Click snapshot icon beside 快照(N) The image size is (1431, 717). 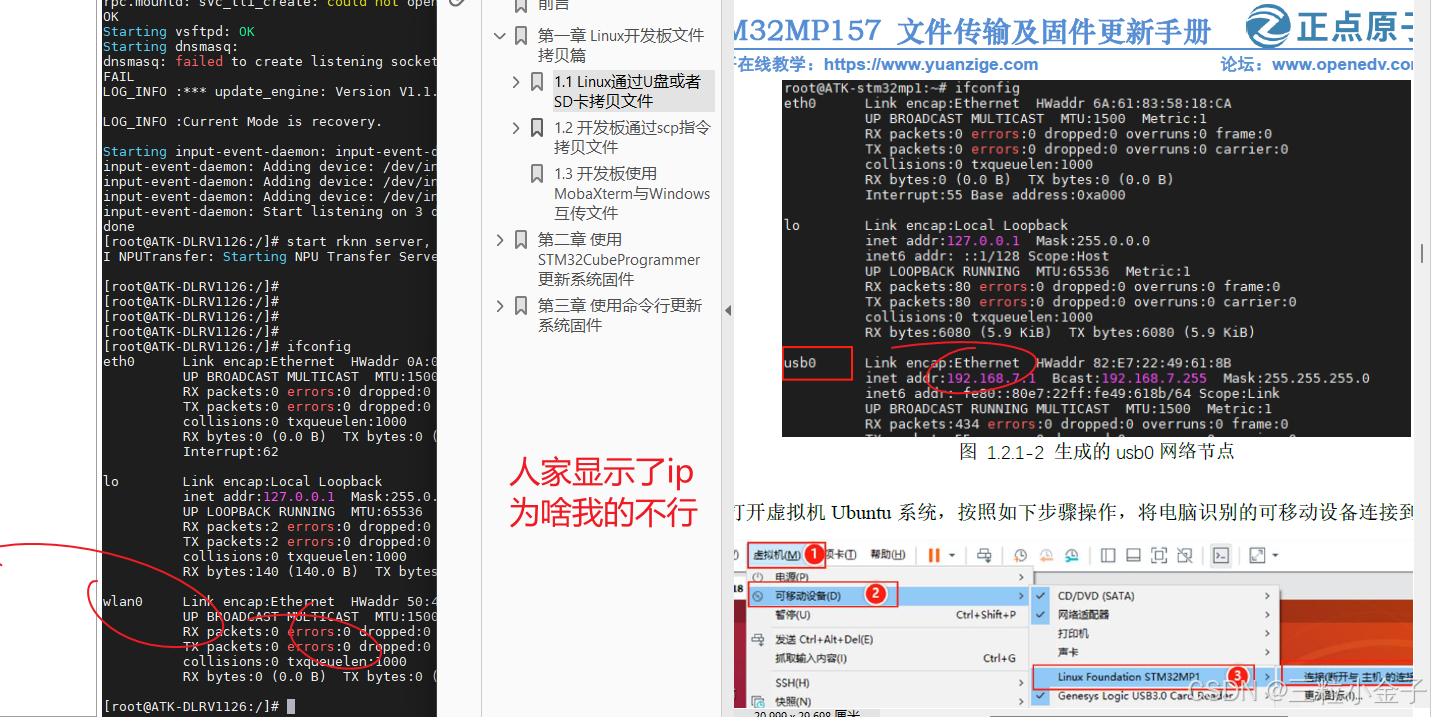(x=758, y=701)
